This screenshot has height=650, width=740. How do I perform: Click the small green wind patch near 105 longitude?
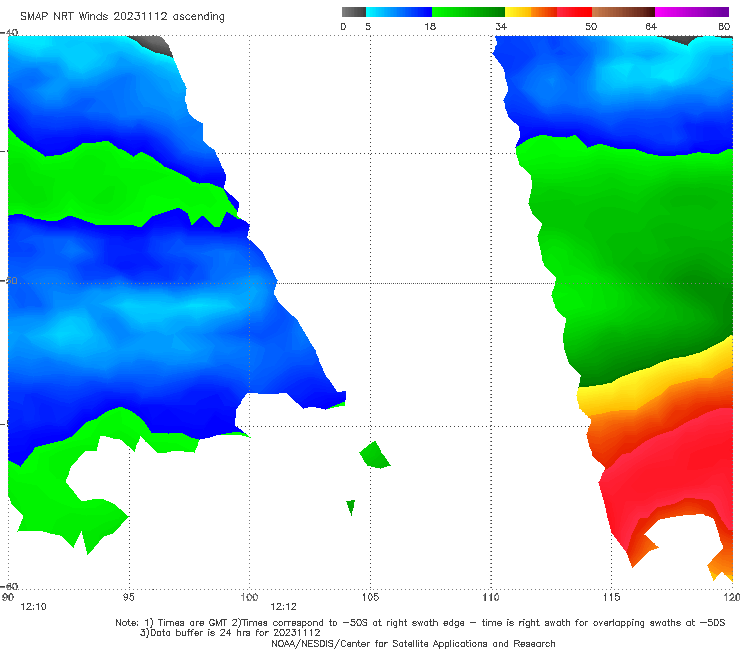tap(375, 456)
